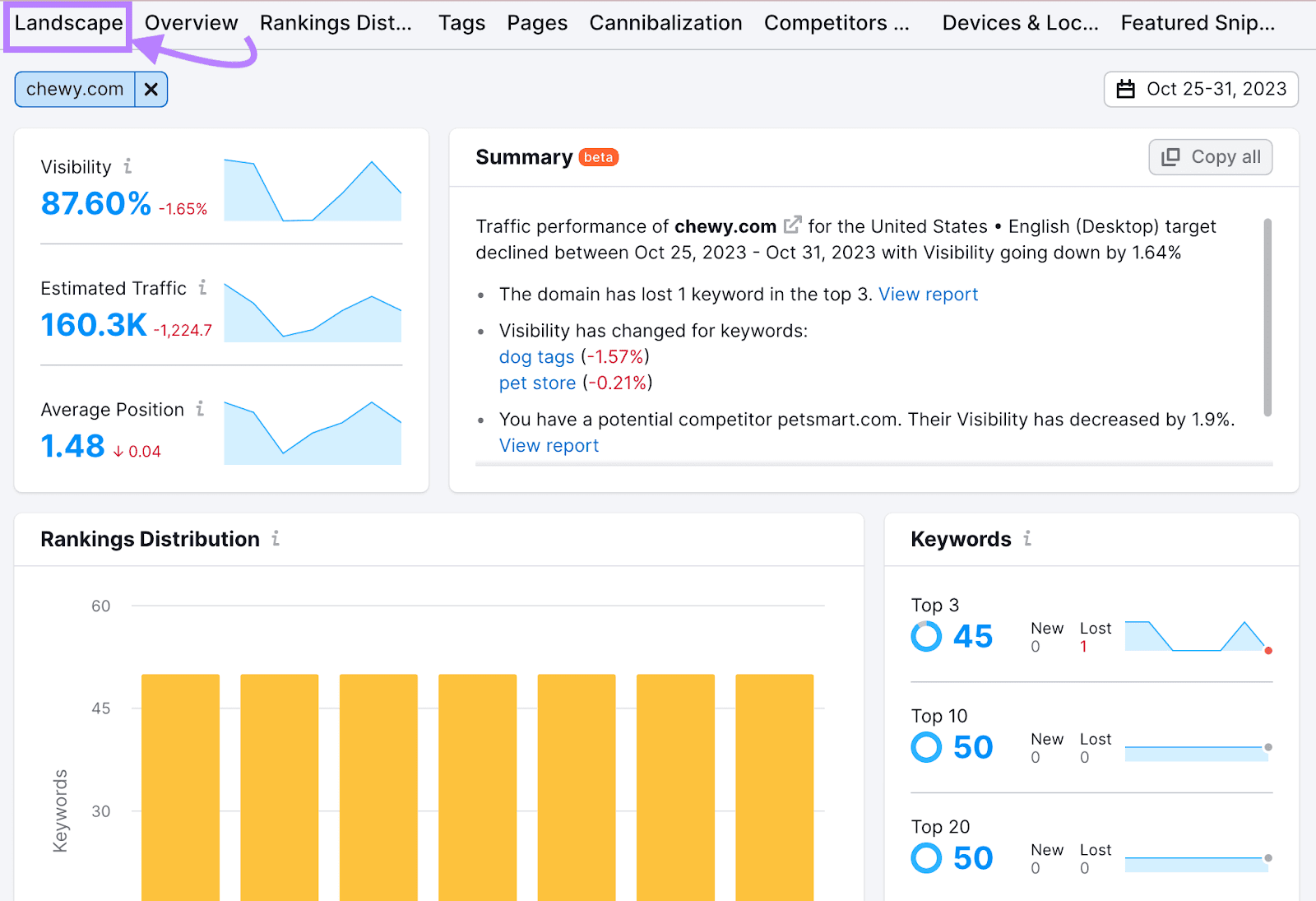Screen dimensions: 1316x901
Task: Click the first yellow bar in the chart
Action: click(180, 787)
